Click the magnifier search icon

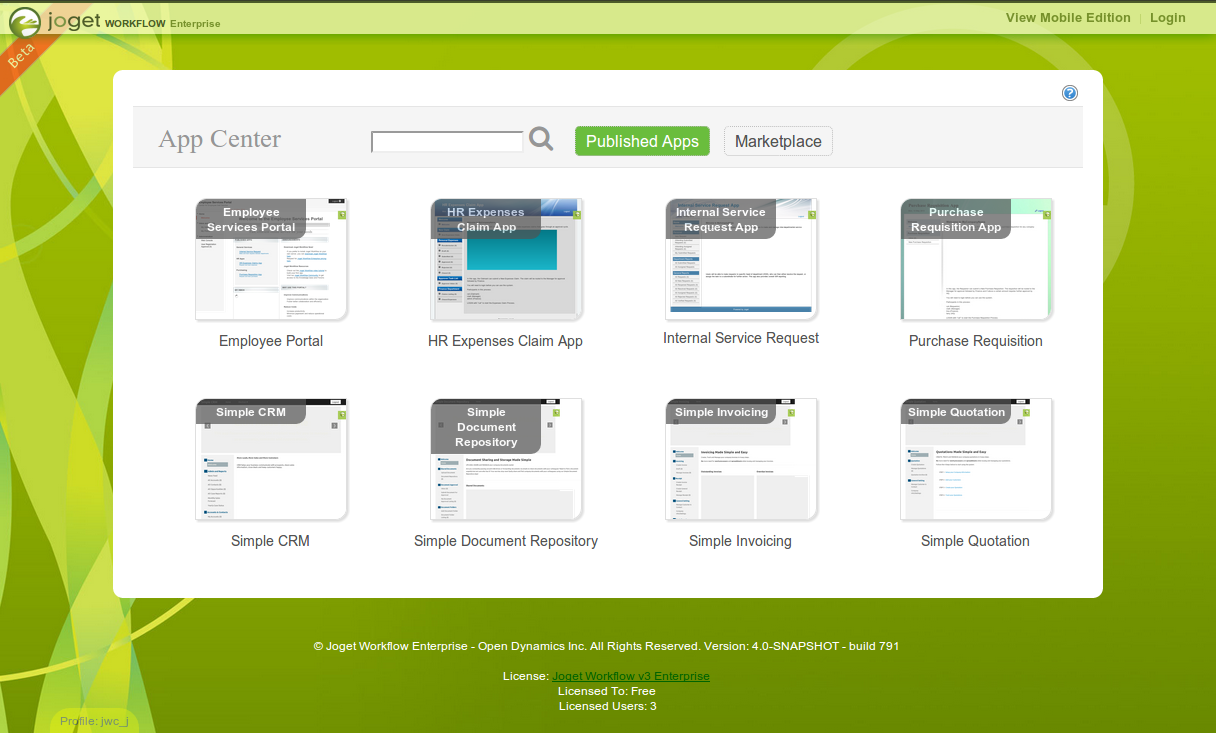(541, 139)
